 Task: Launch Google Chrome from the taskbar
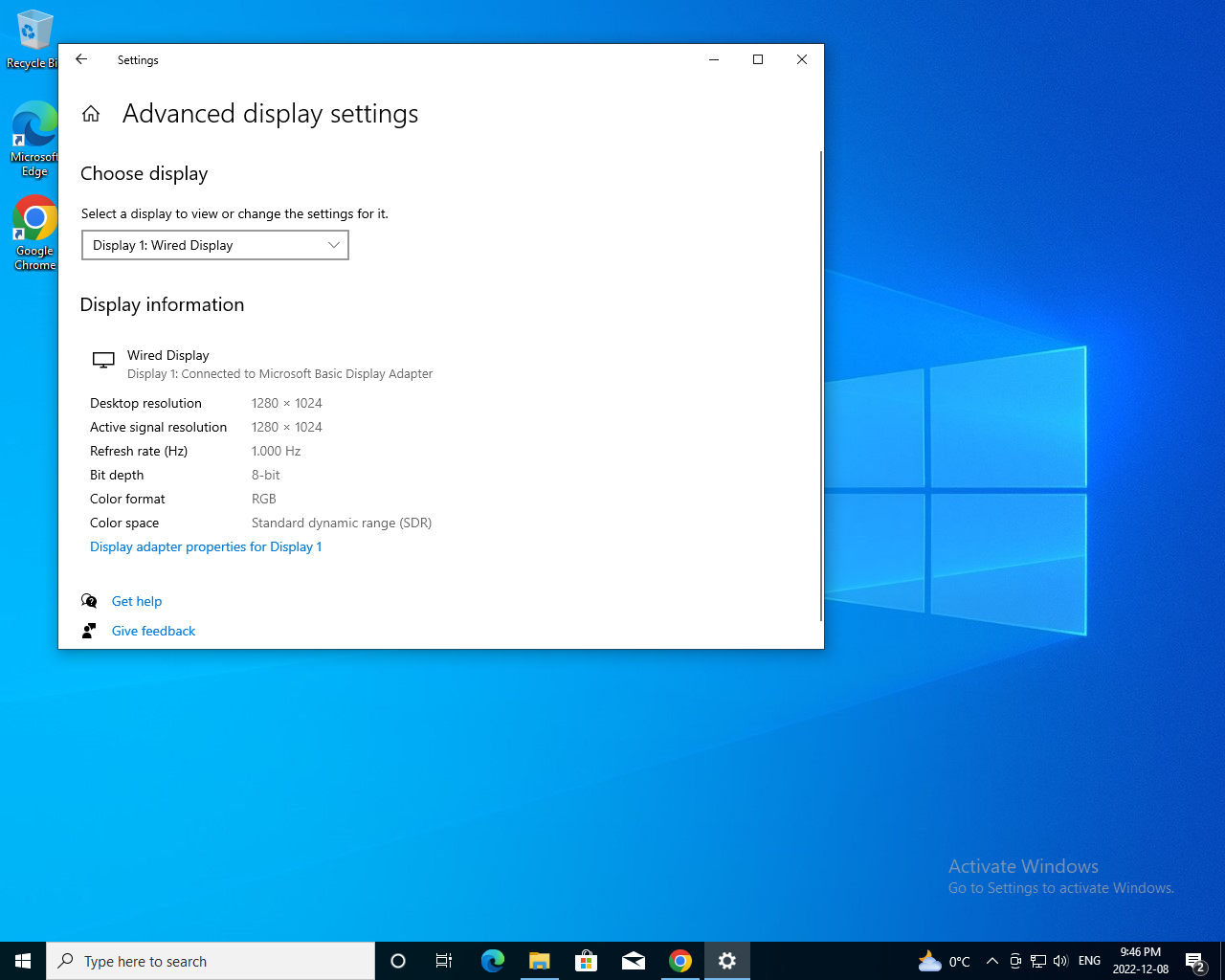coord(680,961)
